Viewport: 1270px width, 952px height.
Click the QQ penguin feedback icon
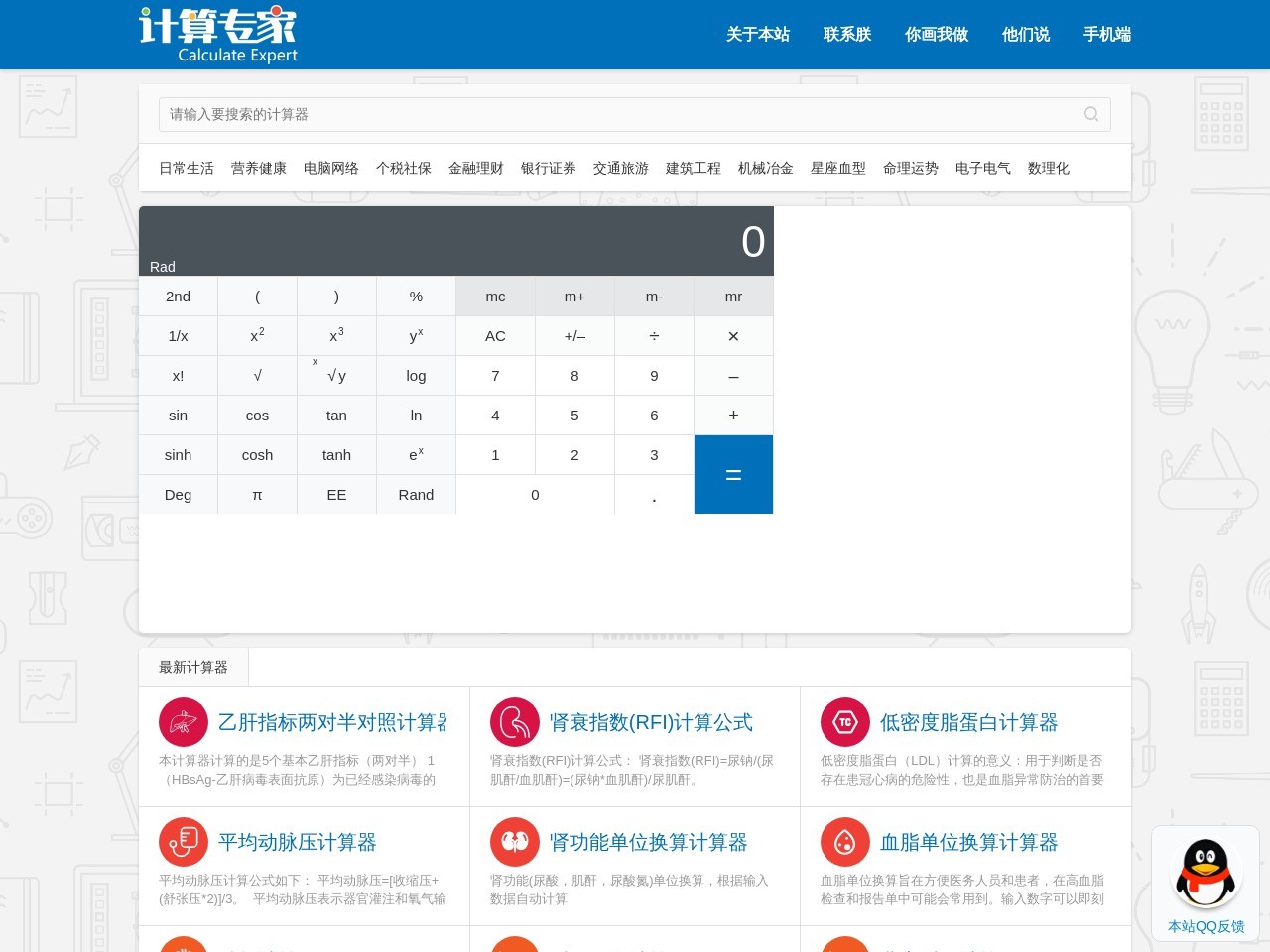pyautogui.click(x=1206, y=872)
